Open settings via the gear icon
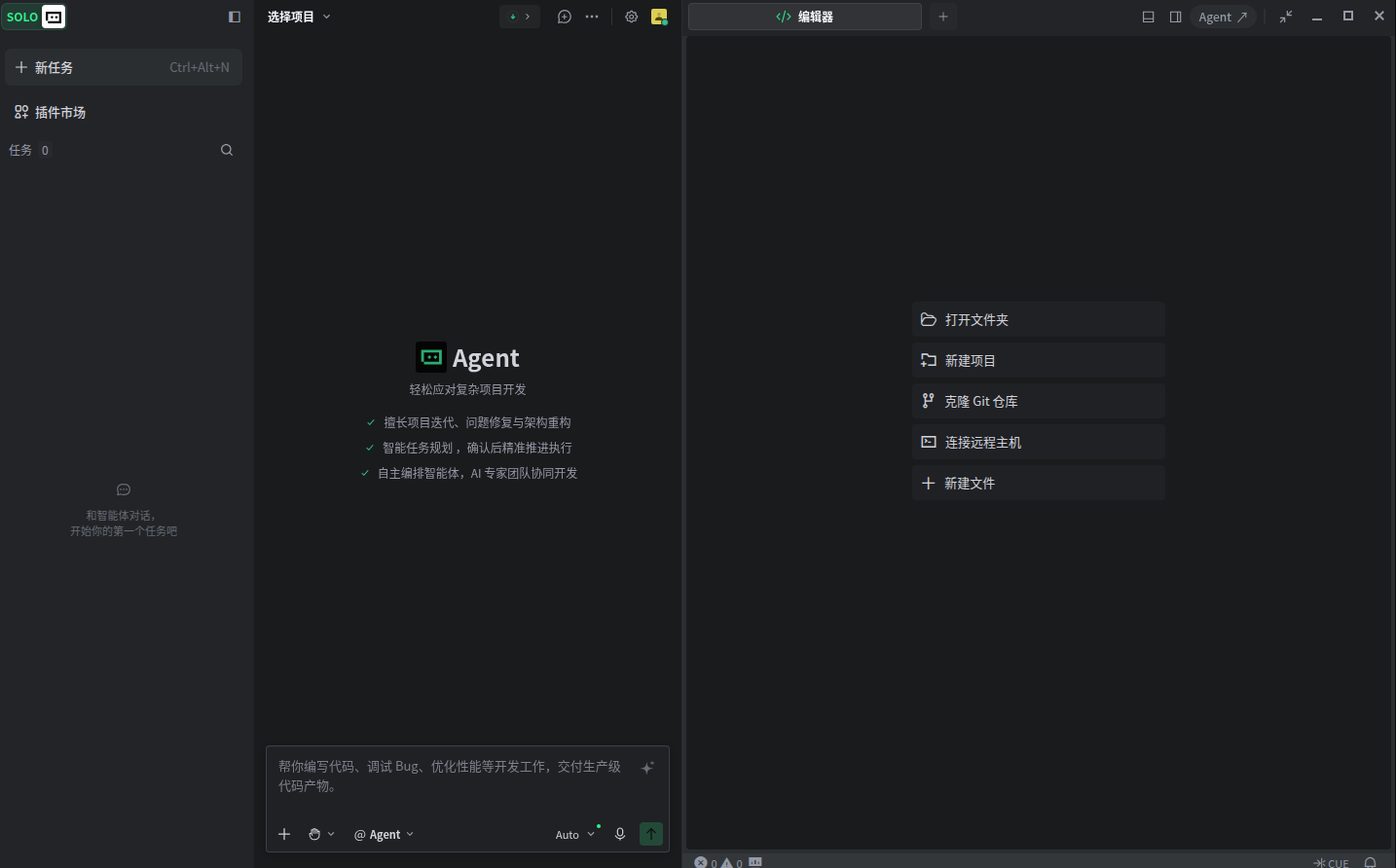 (x=632, y=17)
